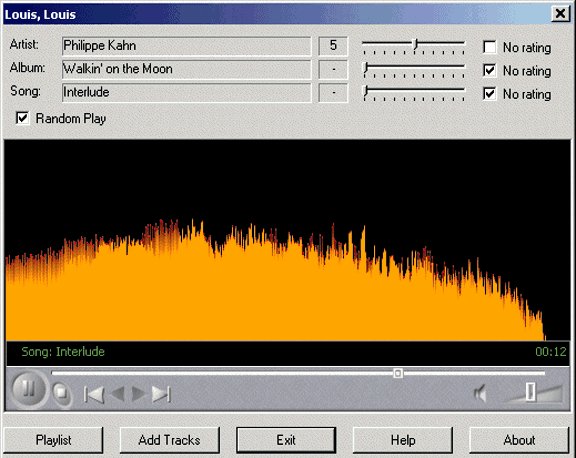Click the Artist field Philippe Kahn
The height and width of the screenshot is (458, 576).
click(x=187, y=46)
